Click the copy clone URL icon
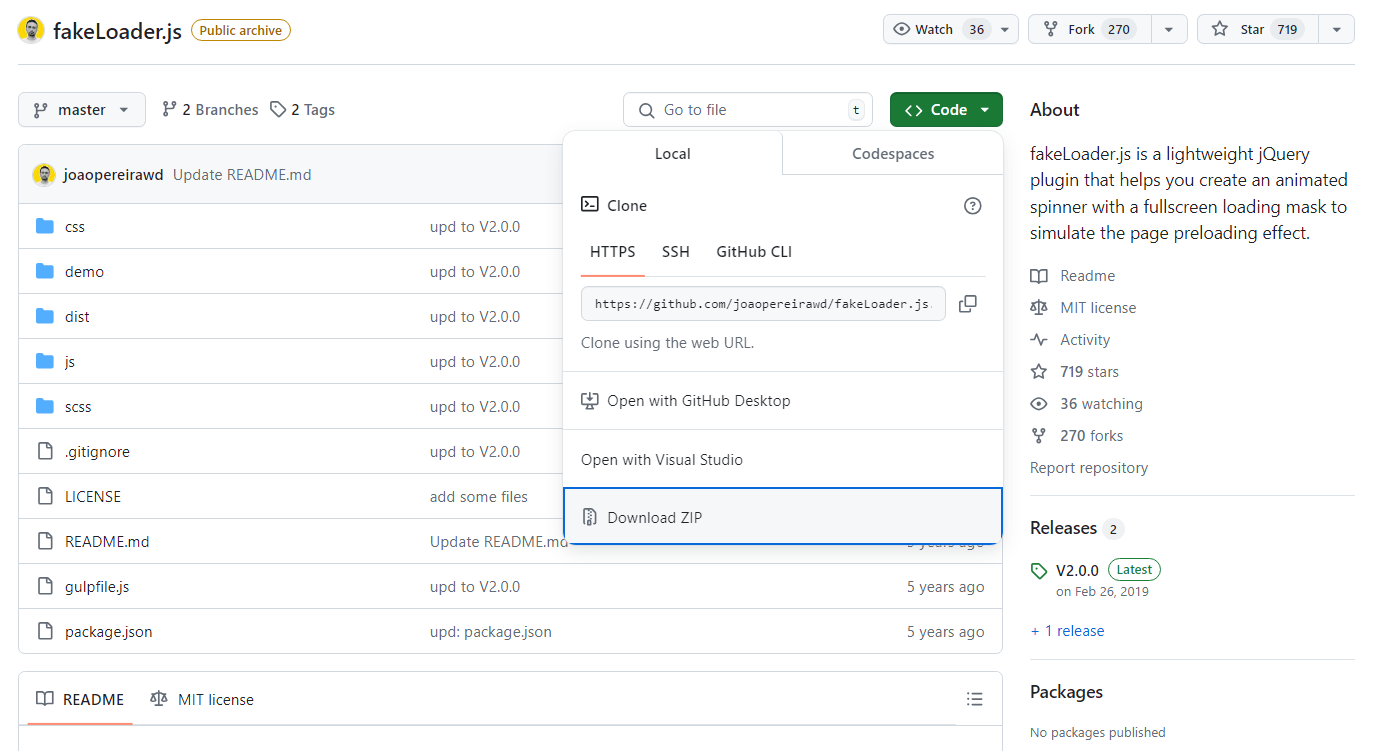Viewport: 1375px width, 751px height. [x=968, y=304]
